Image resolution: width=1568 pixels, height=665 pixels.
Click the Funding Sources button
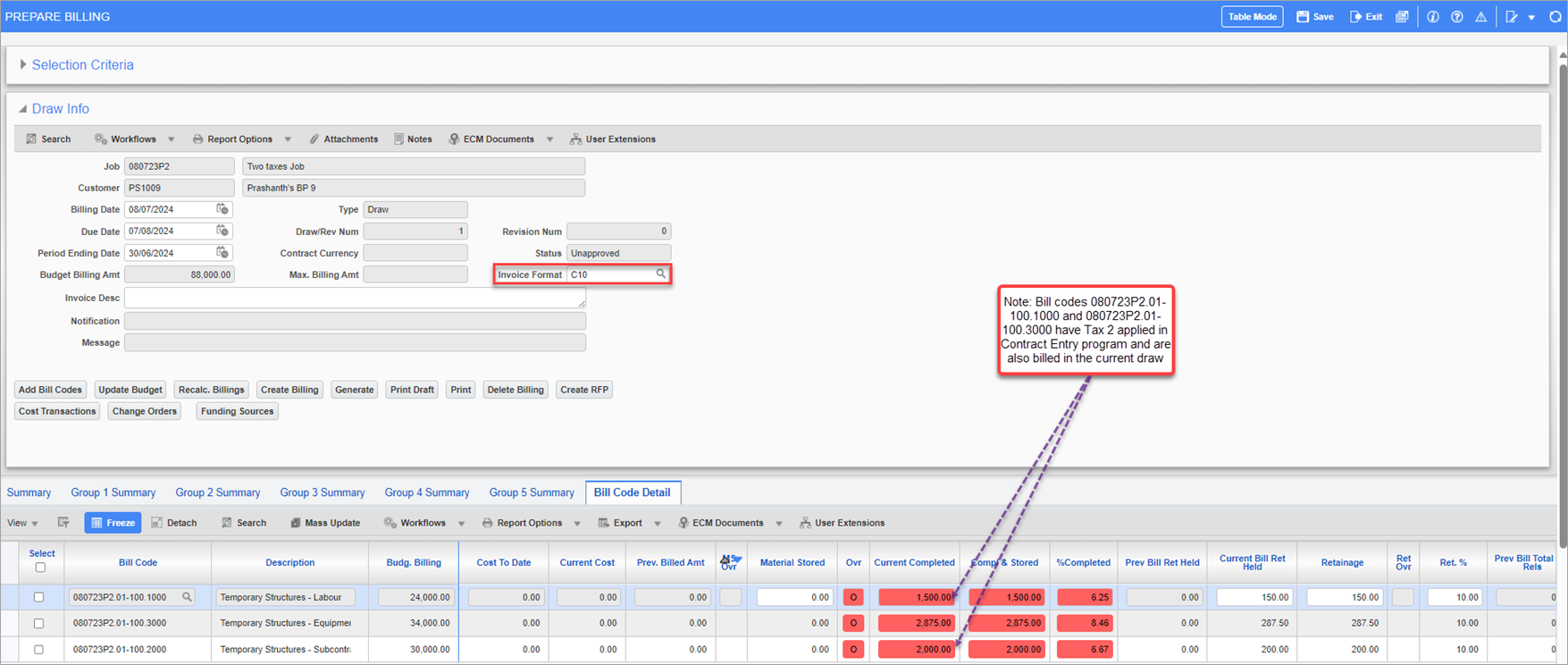point(237,411)
